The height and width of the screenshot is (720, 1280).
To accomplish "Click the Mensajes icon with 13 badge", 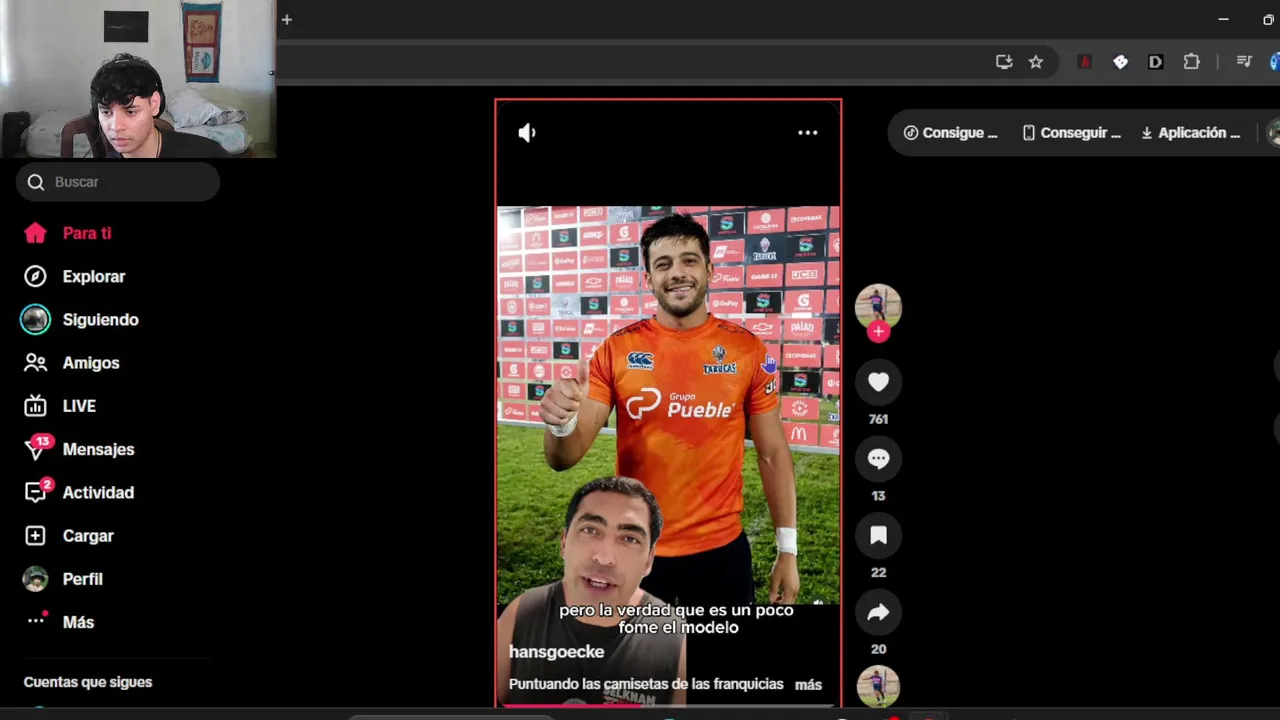I will [x=36, y=448].
